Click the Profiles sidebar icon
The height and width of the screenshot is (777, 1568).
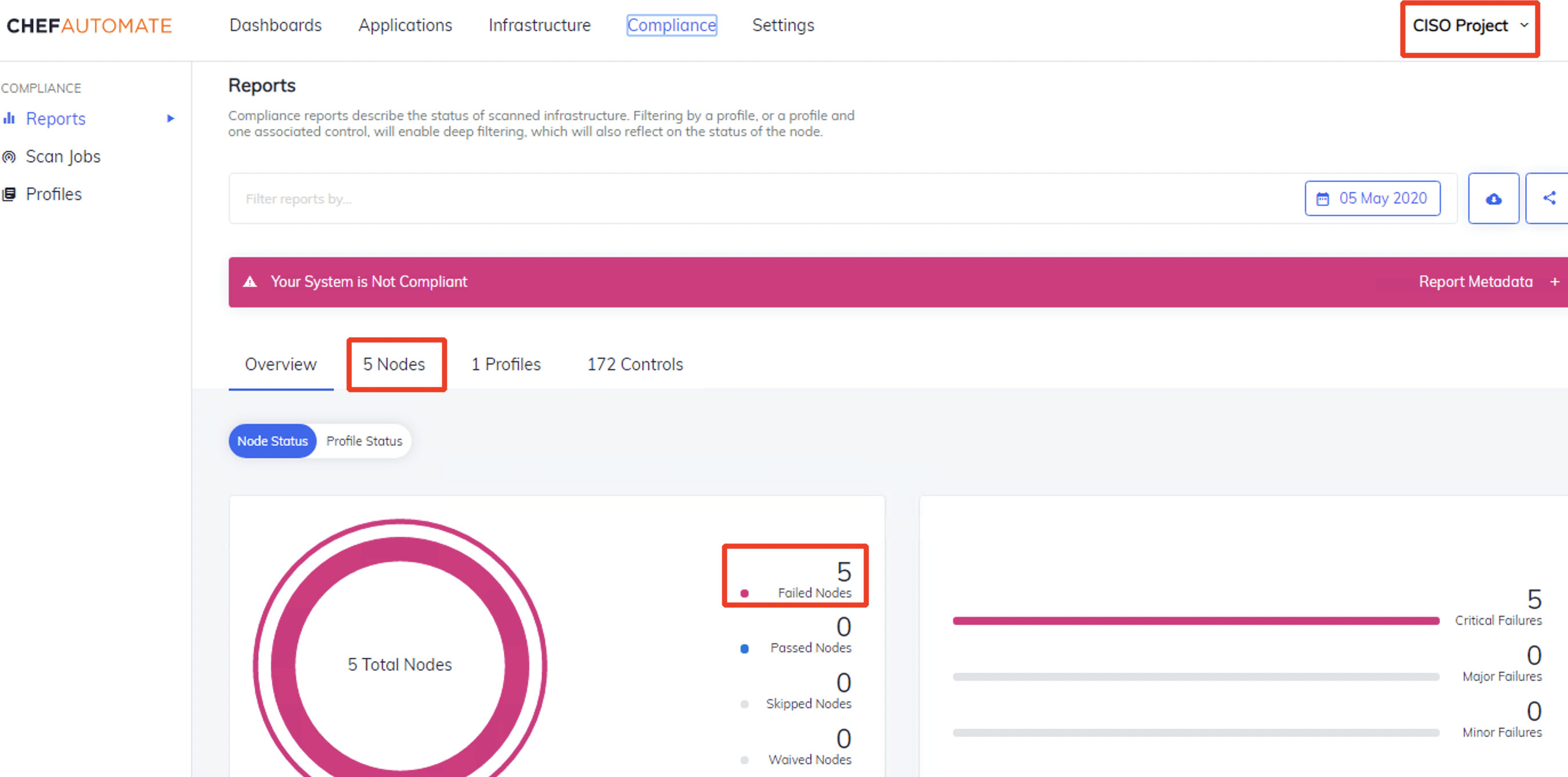(9, 195)
